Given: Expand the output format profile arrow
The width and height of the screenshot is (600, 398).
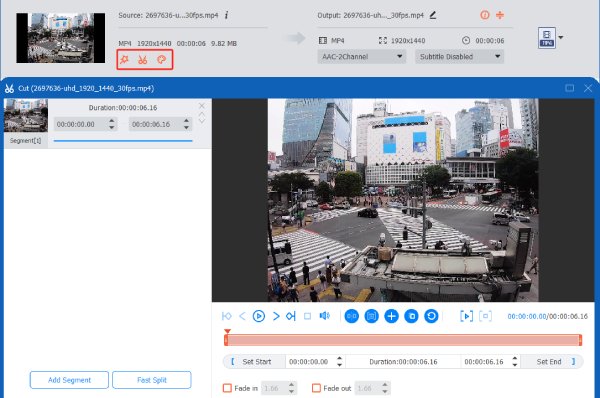Looking at the screenshot, I should tap(561, 38).
